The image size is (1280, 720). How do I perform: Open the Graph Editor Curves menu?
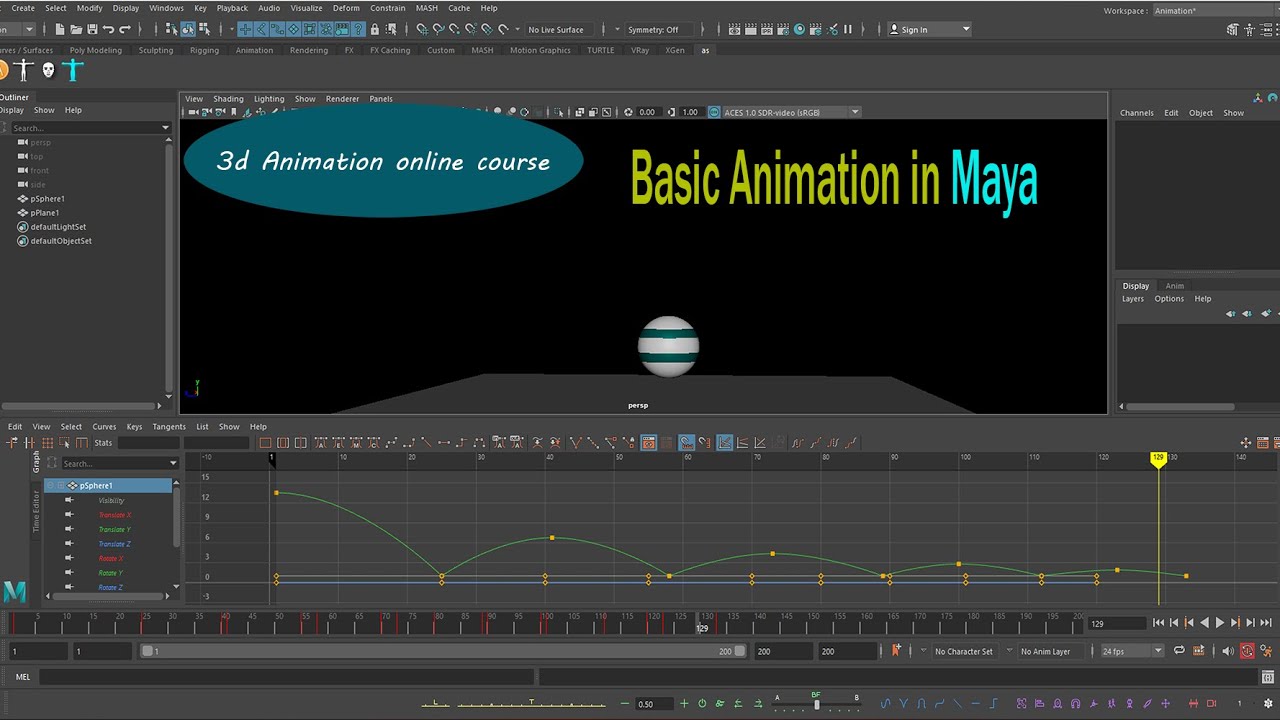pos(104,426)
